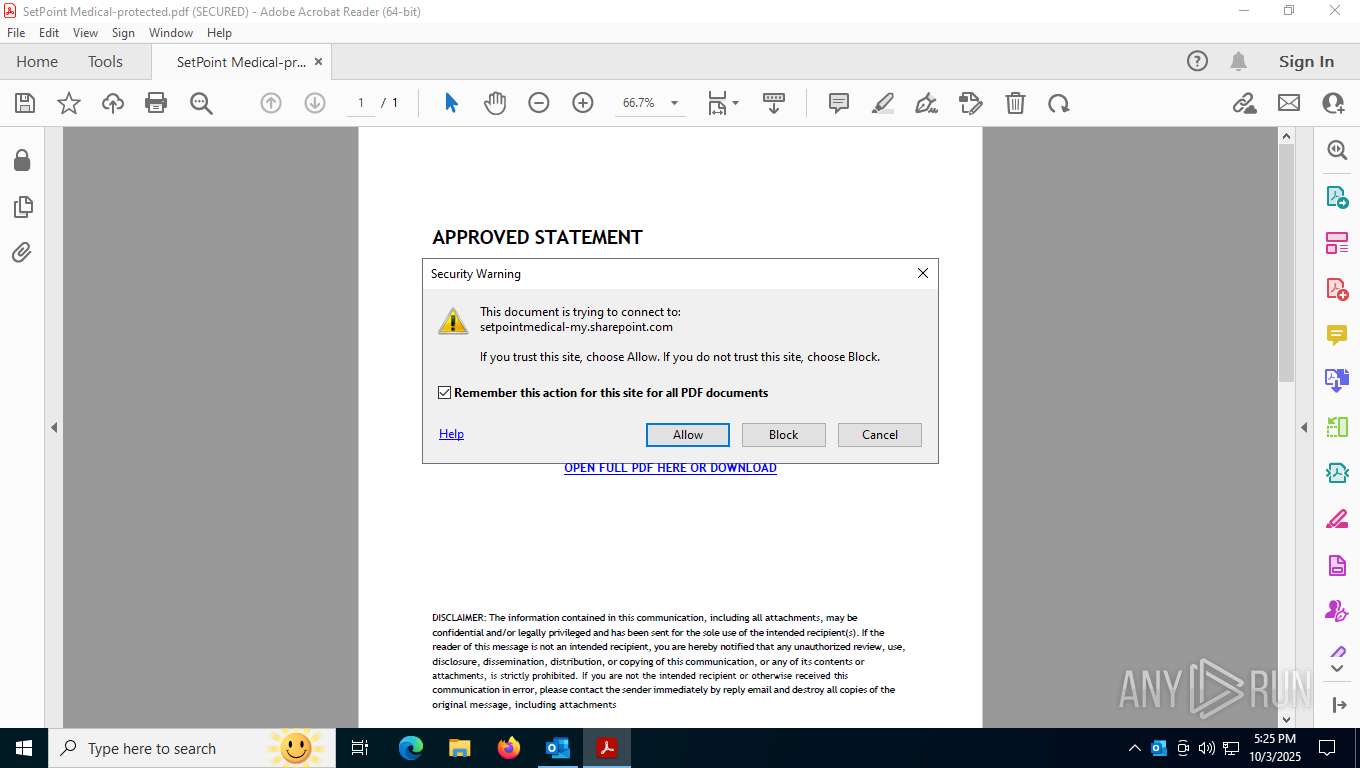
Task: Open the Attachments paperclip panel
Action: [x=22, y=252]
